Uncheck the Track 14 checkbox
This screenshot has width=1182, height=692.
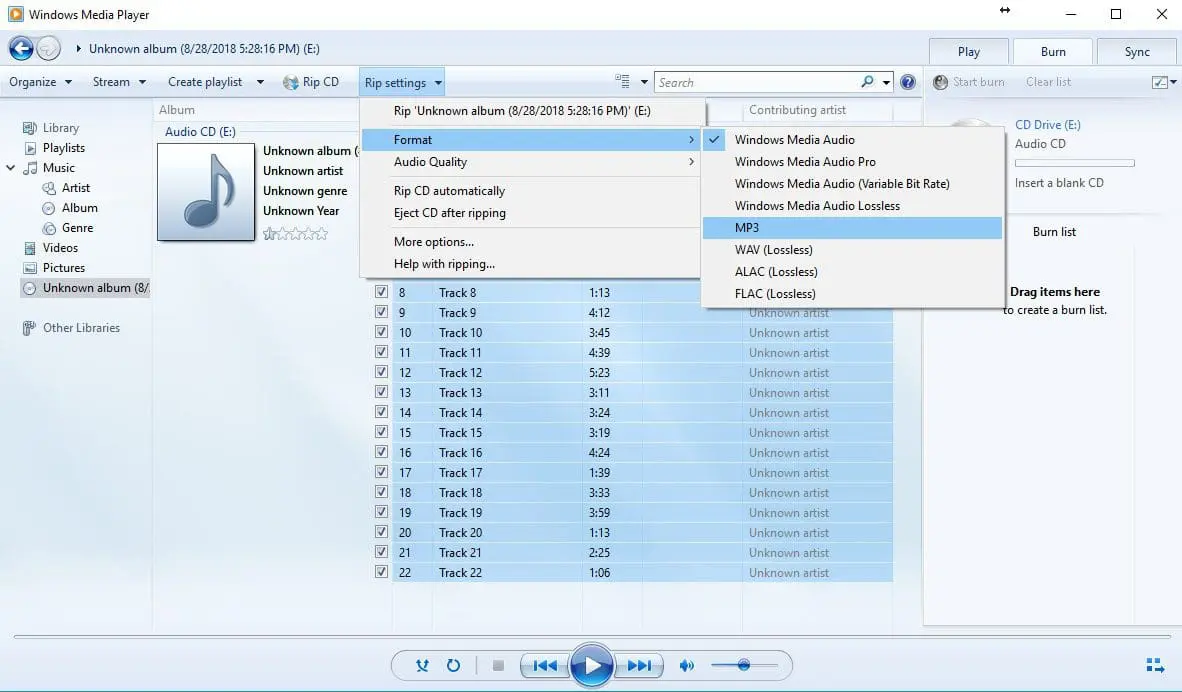click(381, 412)
